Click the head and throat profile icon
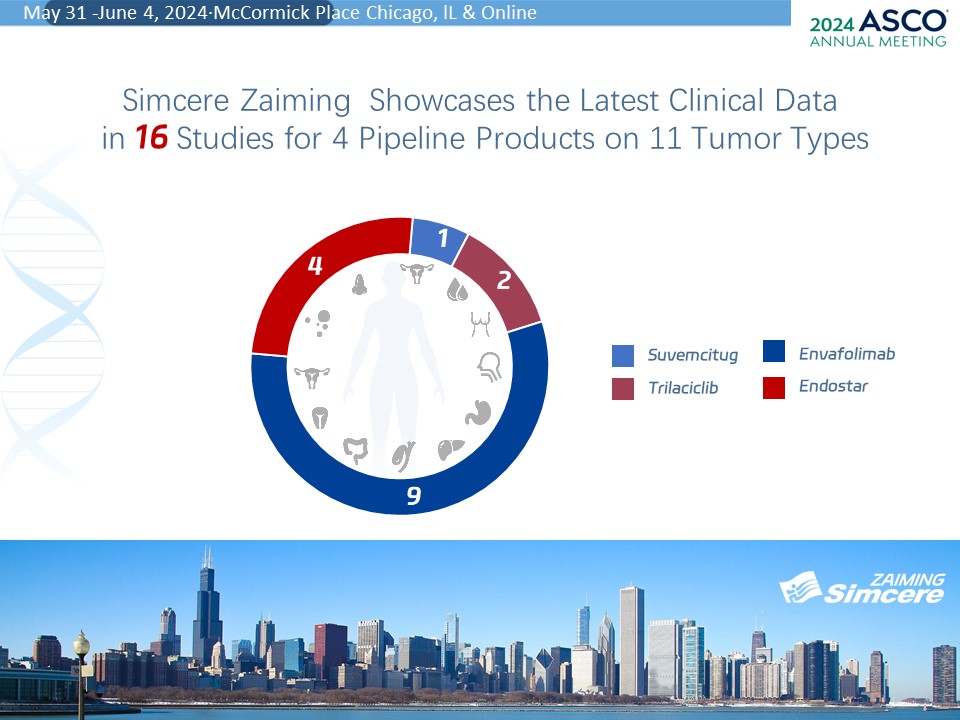Viewport: 960px width, 720px height. click(490, 367)
